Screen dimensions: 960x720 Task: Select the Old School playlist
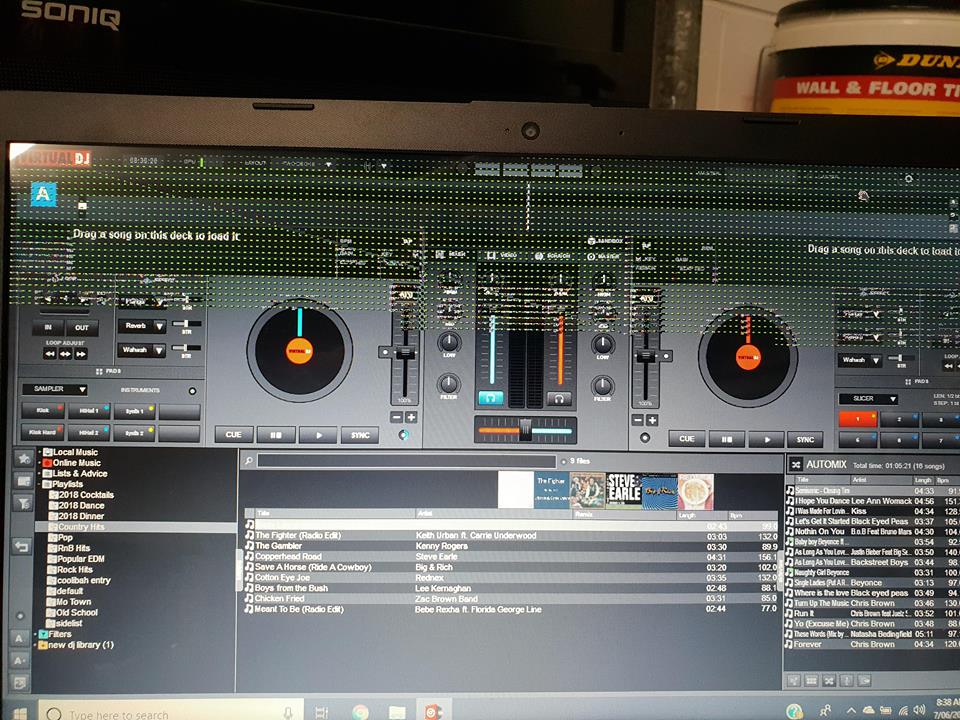pos(72,612)
